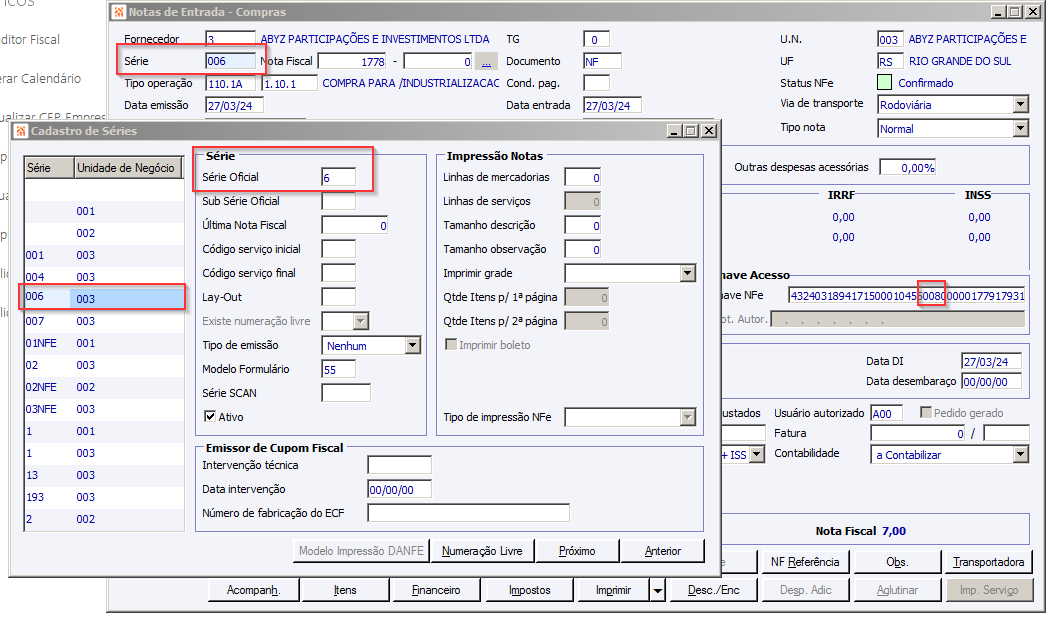
Task: Select series row 007 in list
Action: coord(104,321)
